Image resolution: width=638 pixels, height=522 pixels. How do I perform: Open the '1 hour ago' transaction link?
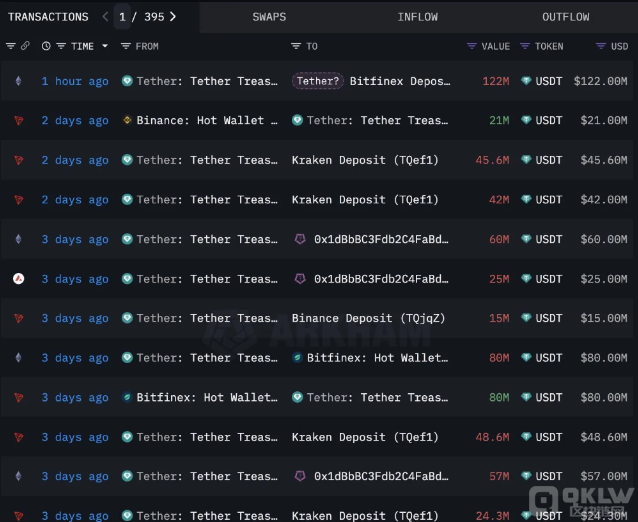point(75,81)
